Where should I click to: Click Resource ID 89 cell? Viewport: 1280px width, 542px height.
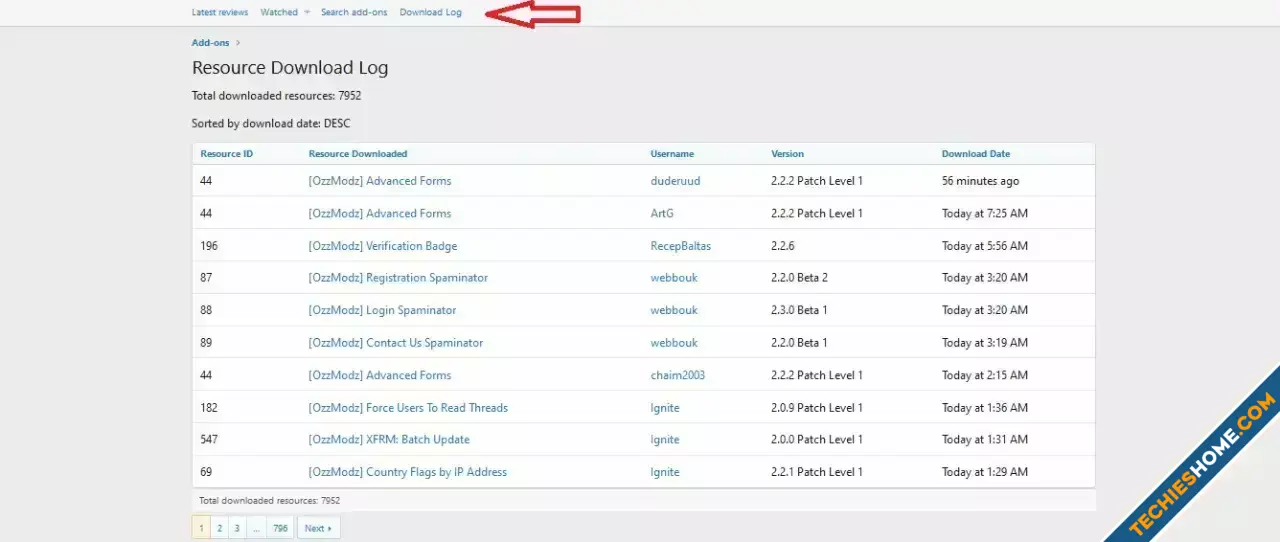(206, 343)
